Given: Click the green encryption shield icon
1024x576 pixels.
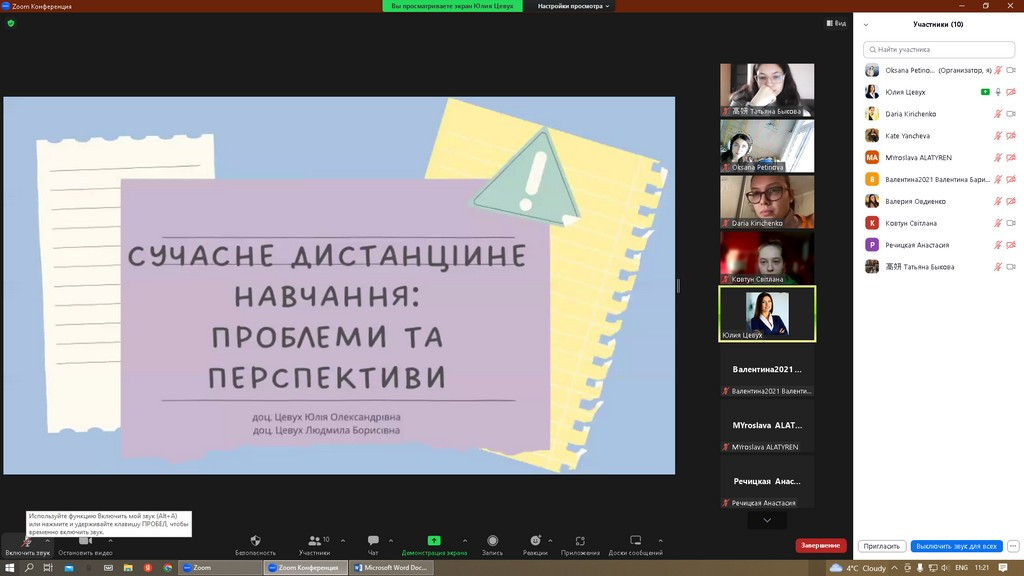Looking at the screenshot, I should coord(11,23).
